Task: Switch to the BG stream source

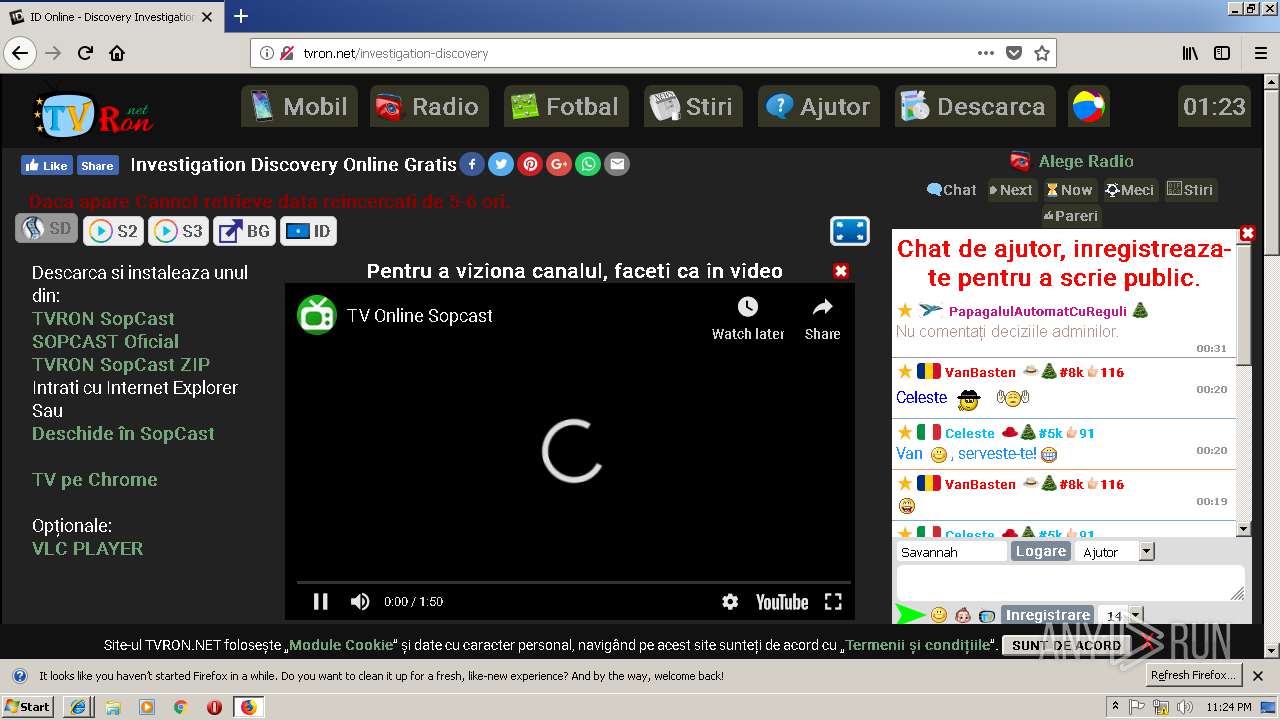Action: coord(245,231)
